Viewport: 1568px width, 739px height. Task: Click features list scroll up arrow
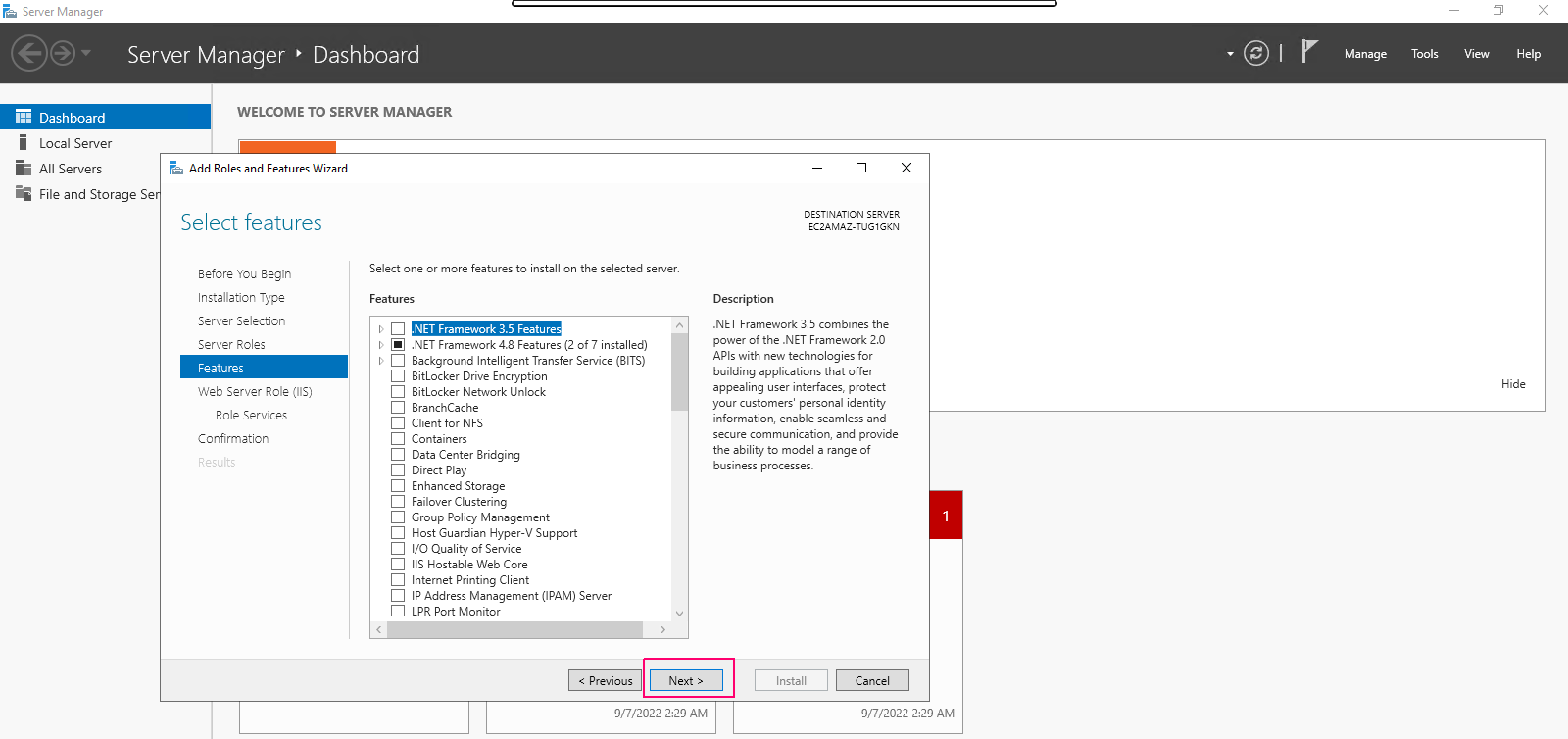679,324
